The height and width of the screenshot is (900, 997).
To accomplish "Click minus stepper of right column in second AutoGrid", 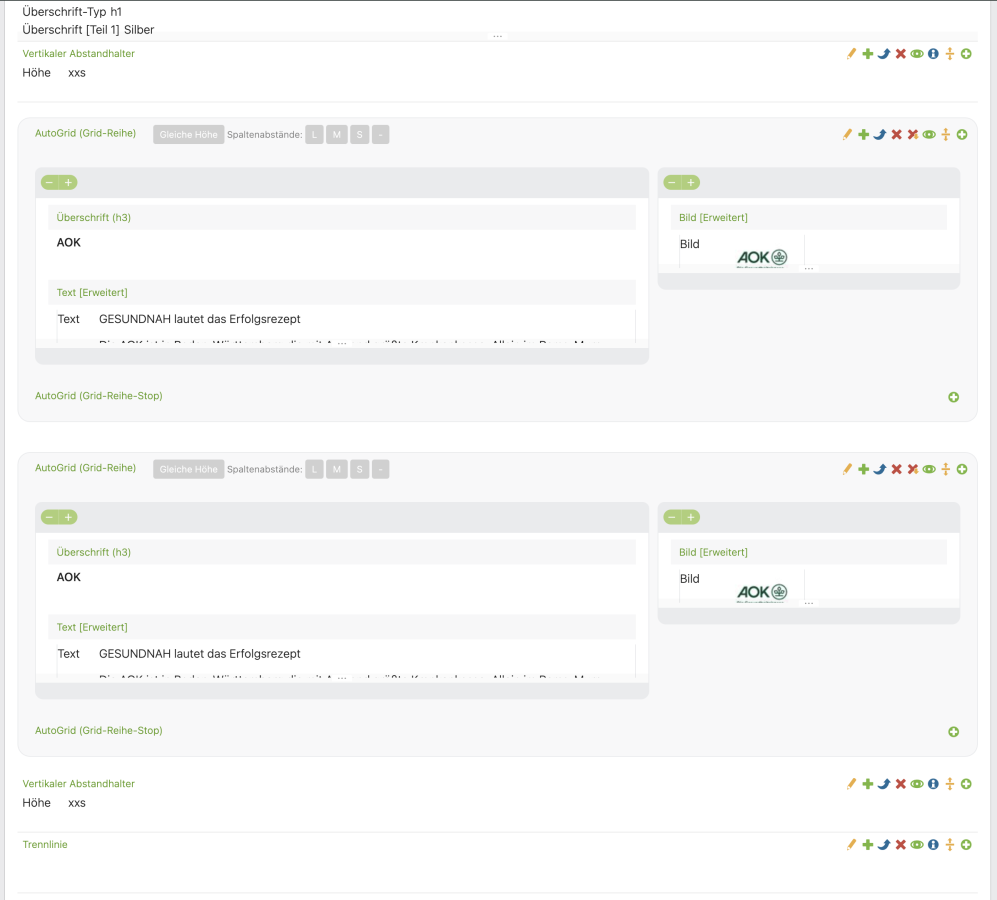I will (x=672, y=517).
